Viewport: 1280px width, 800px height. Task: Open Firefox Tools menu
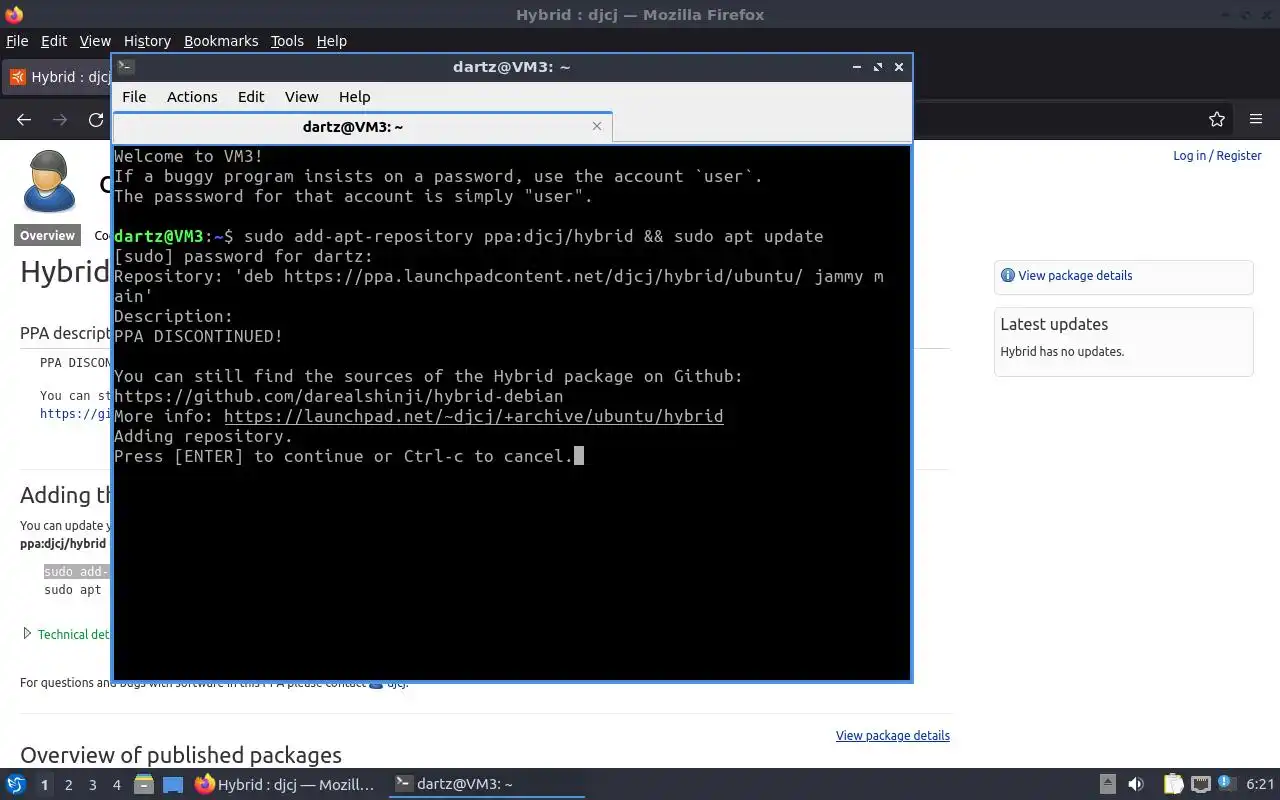pyautogui.click(x=287, y=41)
